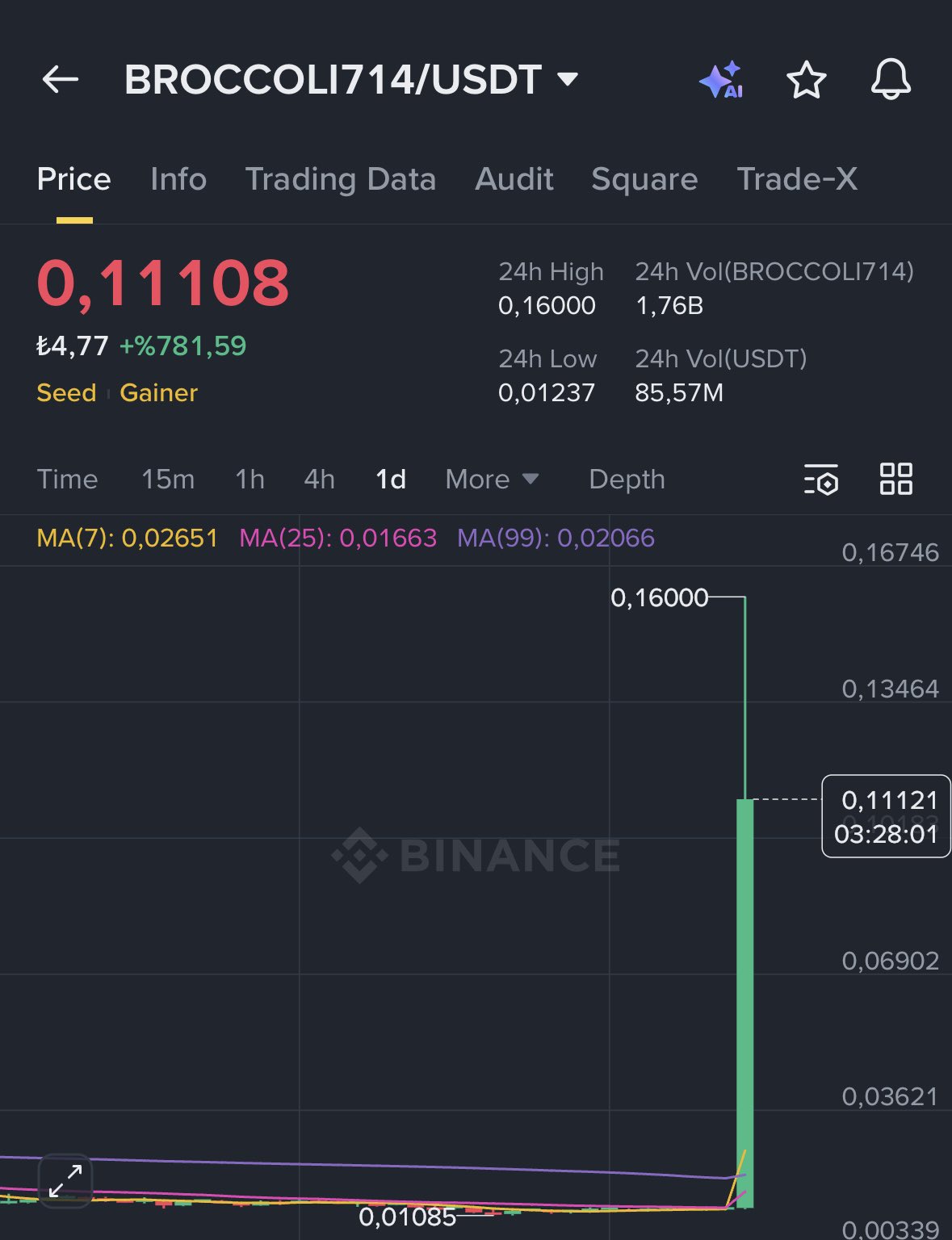Screen dimensions: 952x1240
Task: Choose the 4h chart interval
Action: pos(319,480)
